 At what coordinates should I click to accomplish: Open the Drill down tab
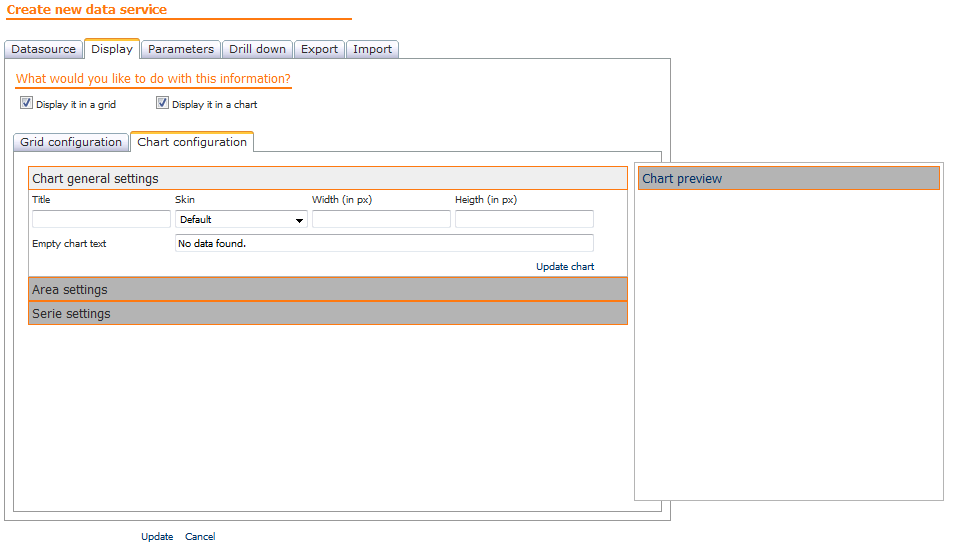pyautogui.click(x=257, y=49)
